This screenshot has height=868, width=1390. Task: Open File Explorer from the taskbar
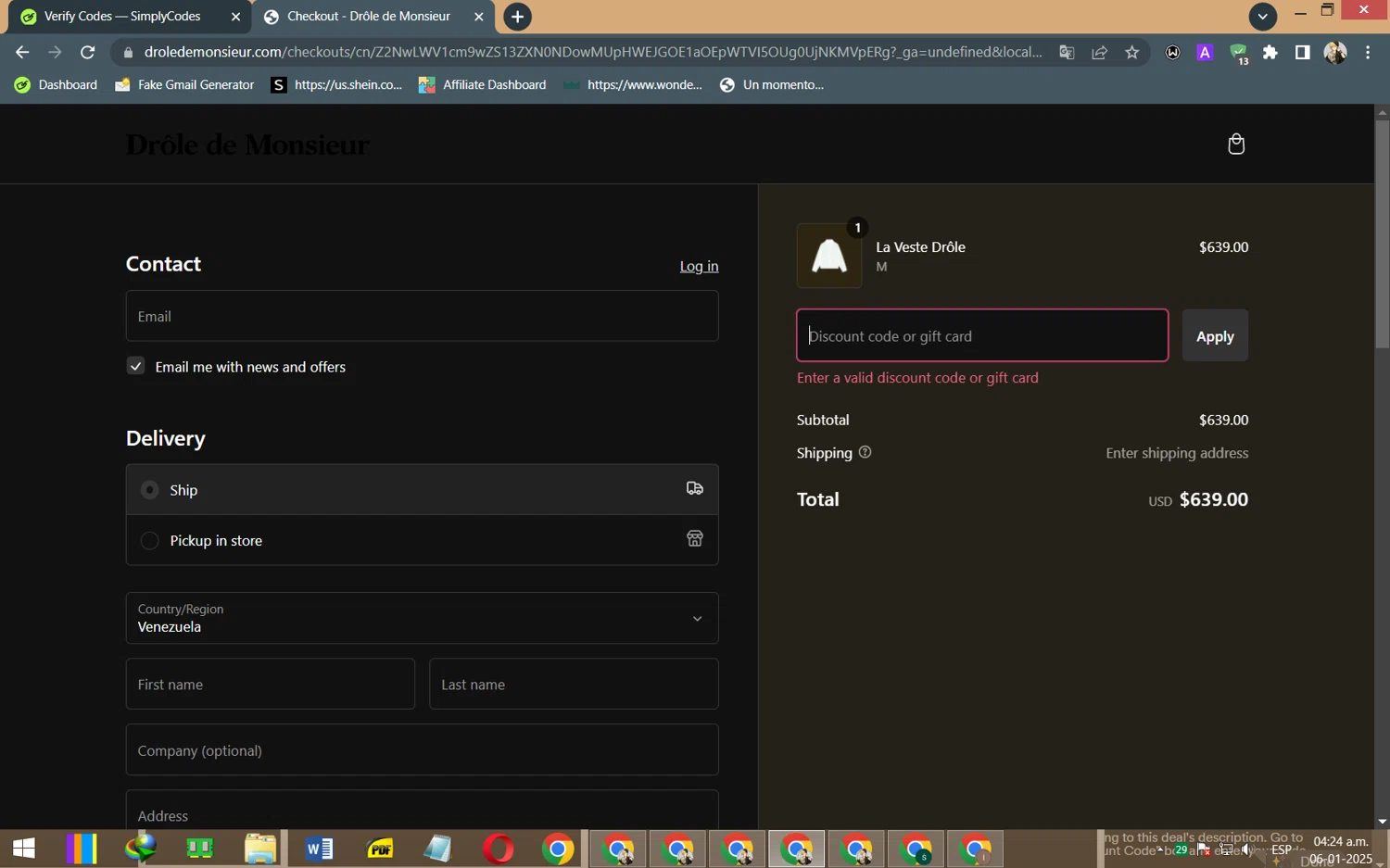click(260, 849)
